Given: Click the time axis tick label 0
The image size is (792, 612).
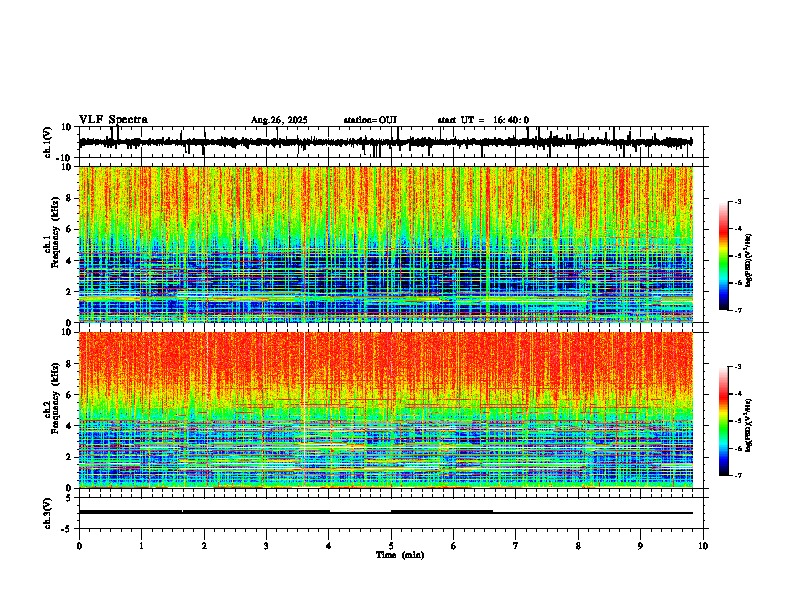Looking at the screenshot, I should coord(79,546).
